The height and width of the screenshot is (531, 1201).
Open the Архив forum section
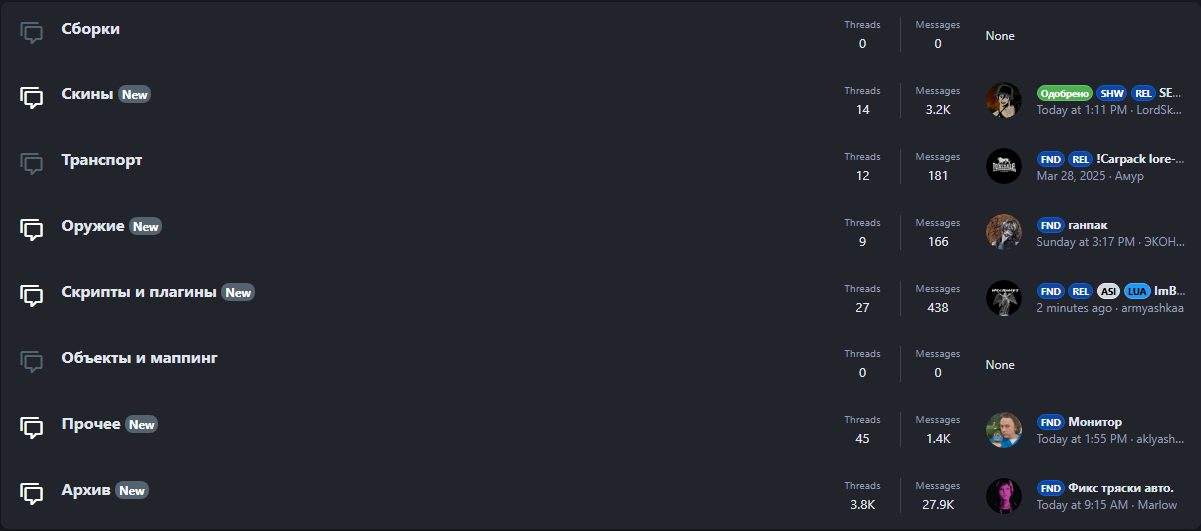tap(86, 490)
